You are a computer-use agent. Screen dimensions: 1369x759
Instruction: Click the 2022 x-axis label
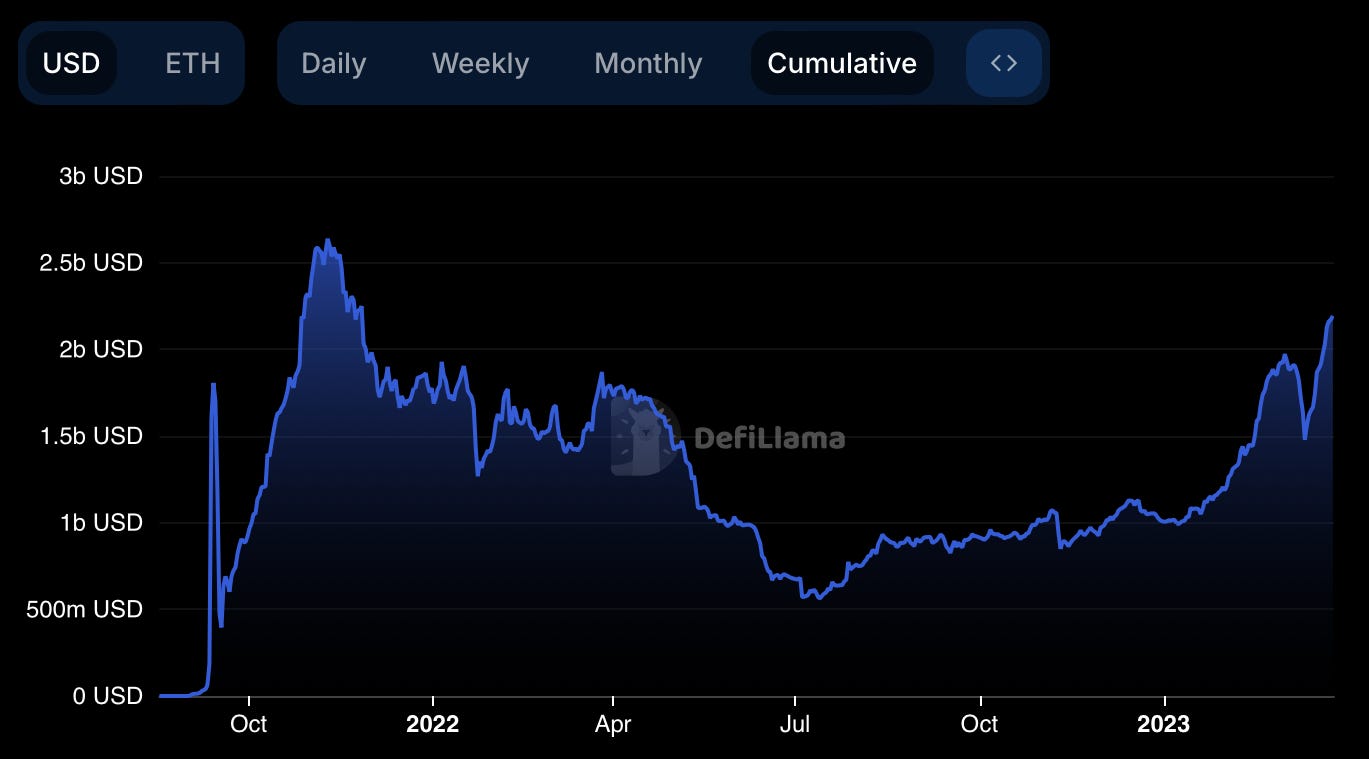pos(432,724)
